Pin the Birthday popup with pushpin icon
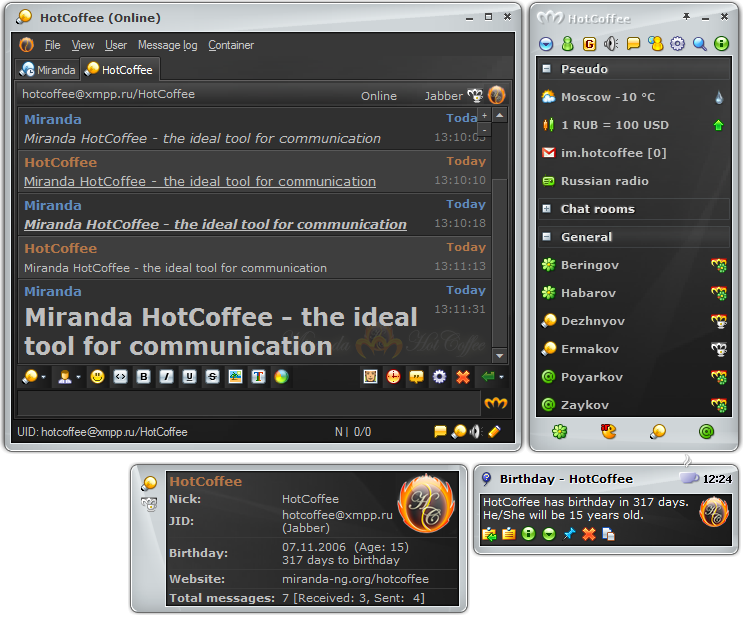Screen dimensions: 743x617 tap(569, 535)
